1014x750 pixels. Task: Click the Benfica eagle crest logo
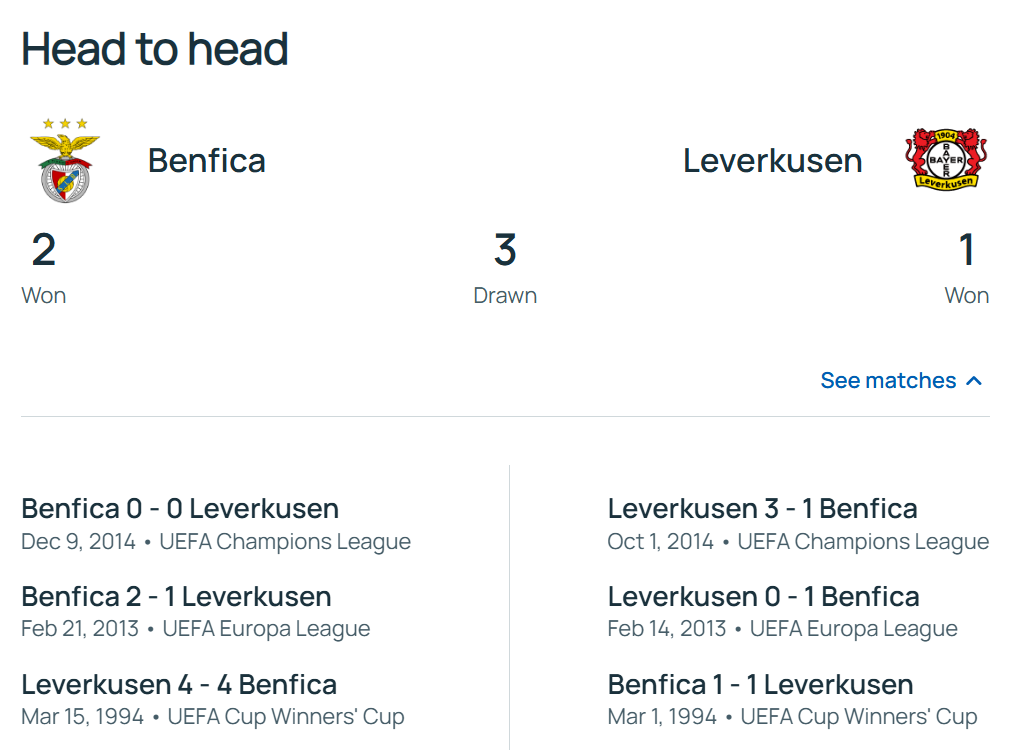(65, 160)
